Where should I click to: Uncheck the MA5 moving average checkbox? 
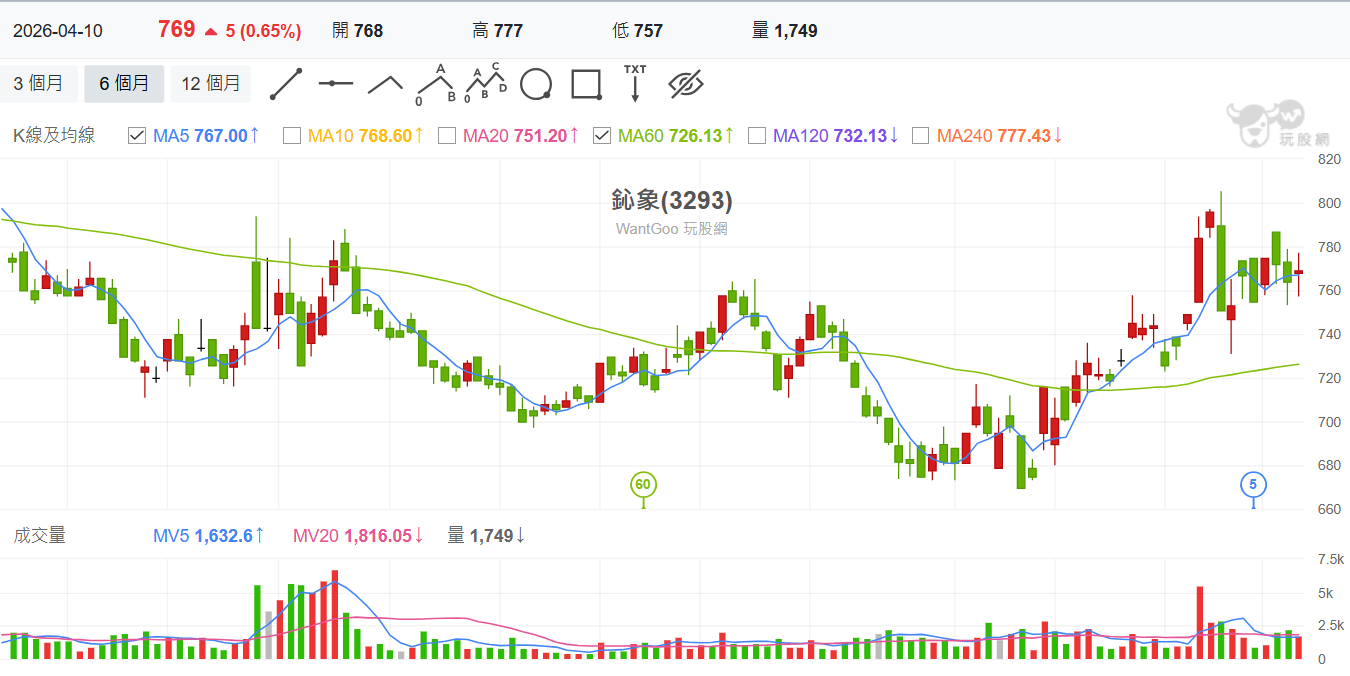(138, 136)
